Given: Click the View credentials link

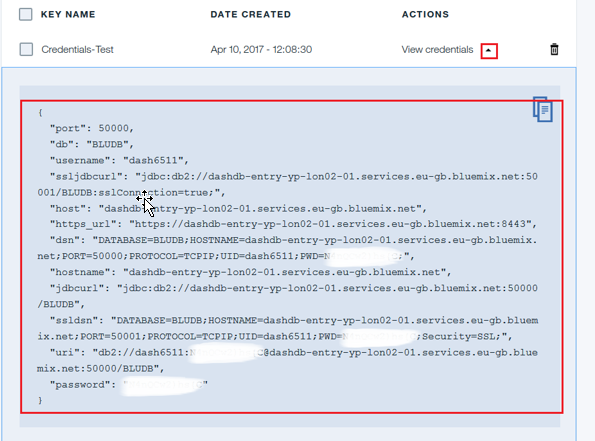Looking at the screenshot, I should tap(437, 50).
